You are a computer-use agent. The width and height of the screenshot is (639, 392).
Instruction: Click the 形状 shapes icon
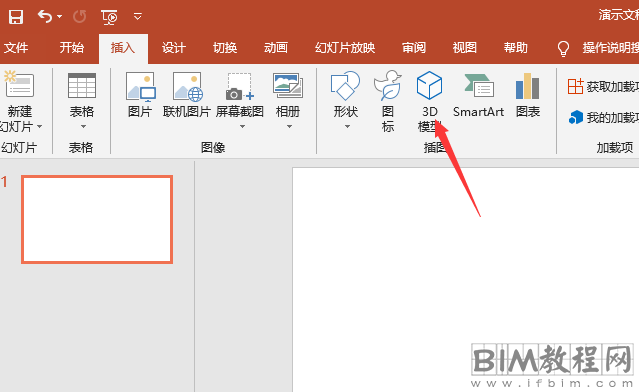coord(345,86)
